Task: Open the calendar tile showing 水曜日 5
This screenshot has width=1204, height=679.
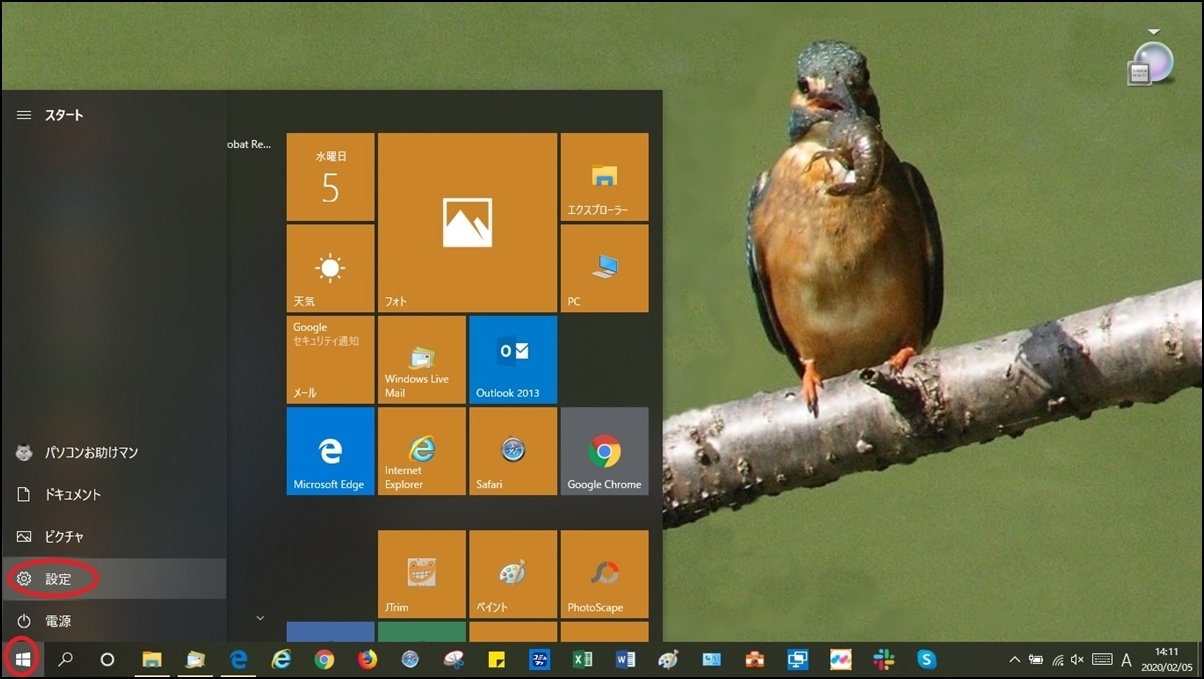Action: [330, 177]
